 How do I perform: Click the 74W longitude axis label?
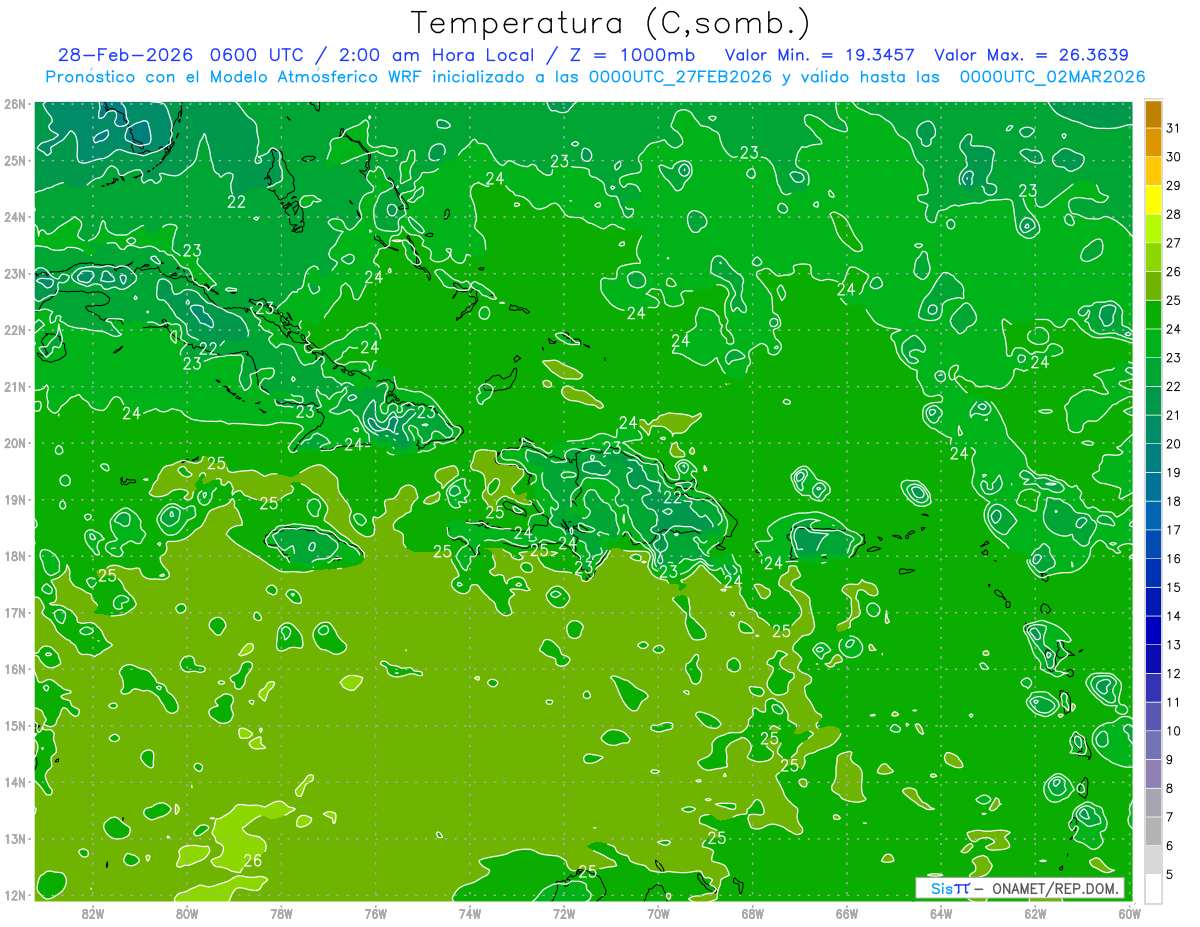[x=469, y=913]
